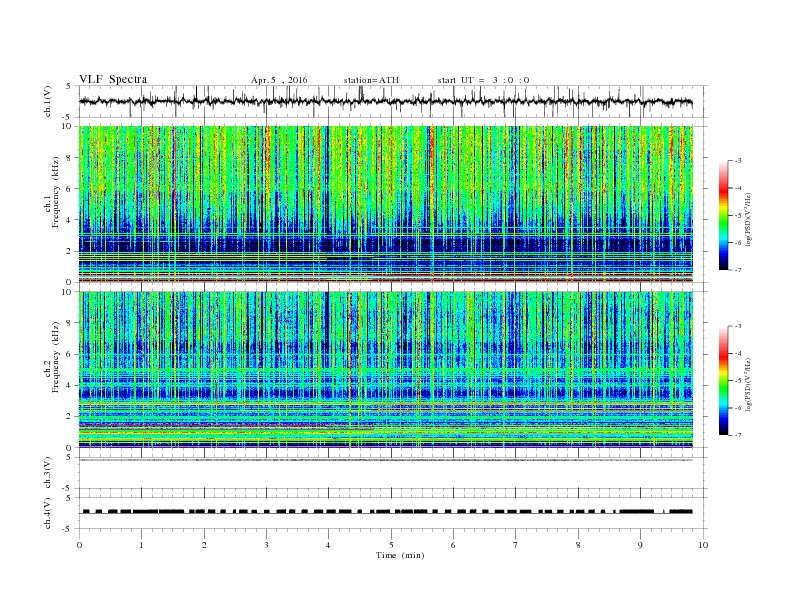Click the "4" kHz tick of ch.2 spectrogram
The width and height of the screenshot is (792, 612).
pyautogui.click(x=70, y=385)
